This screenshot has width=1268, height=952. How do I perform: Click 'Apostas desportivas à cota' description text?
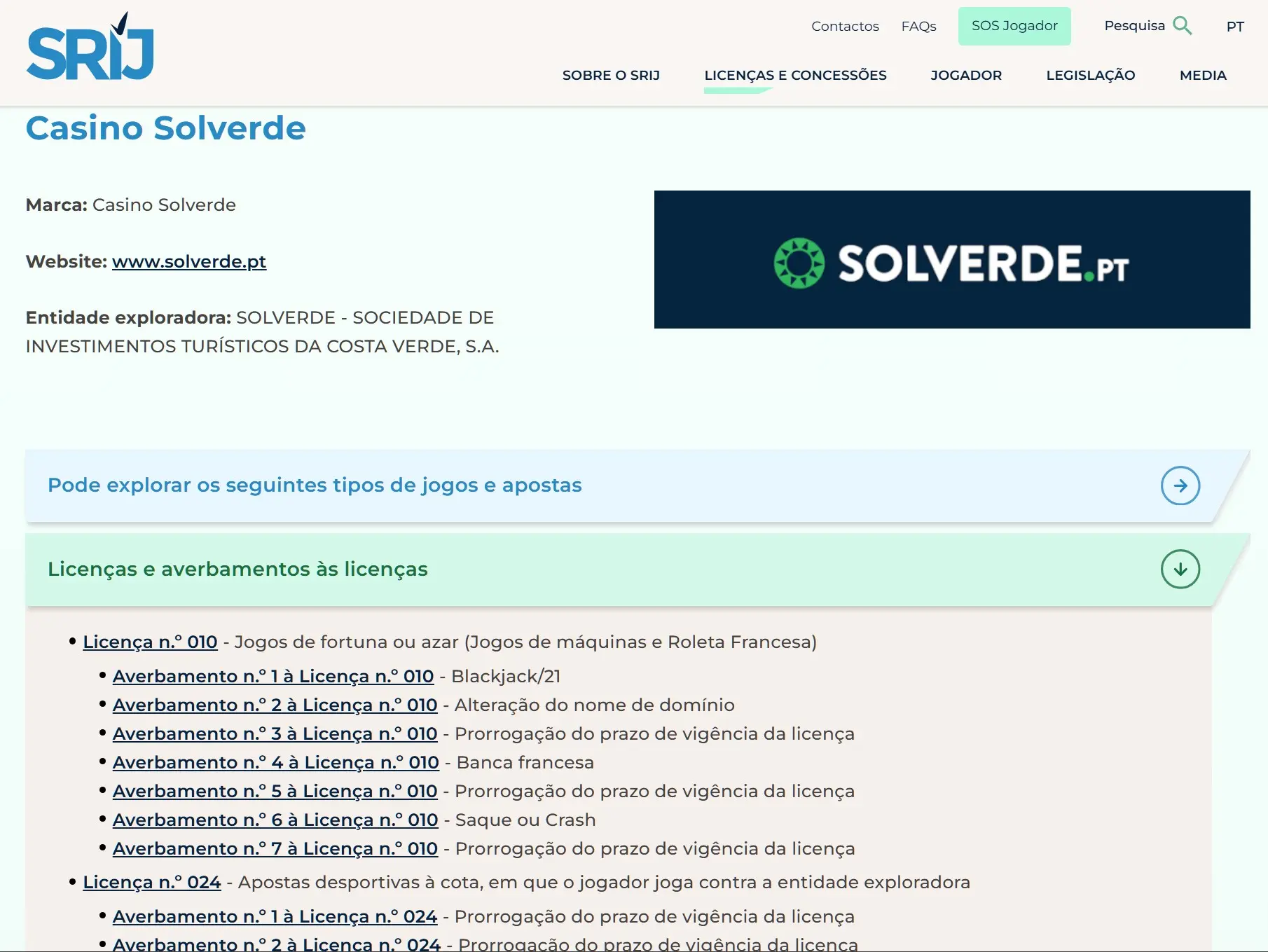tap(604, 882)
